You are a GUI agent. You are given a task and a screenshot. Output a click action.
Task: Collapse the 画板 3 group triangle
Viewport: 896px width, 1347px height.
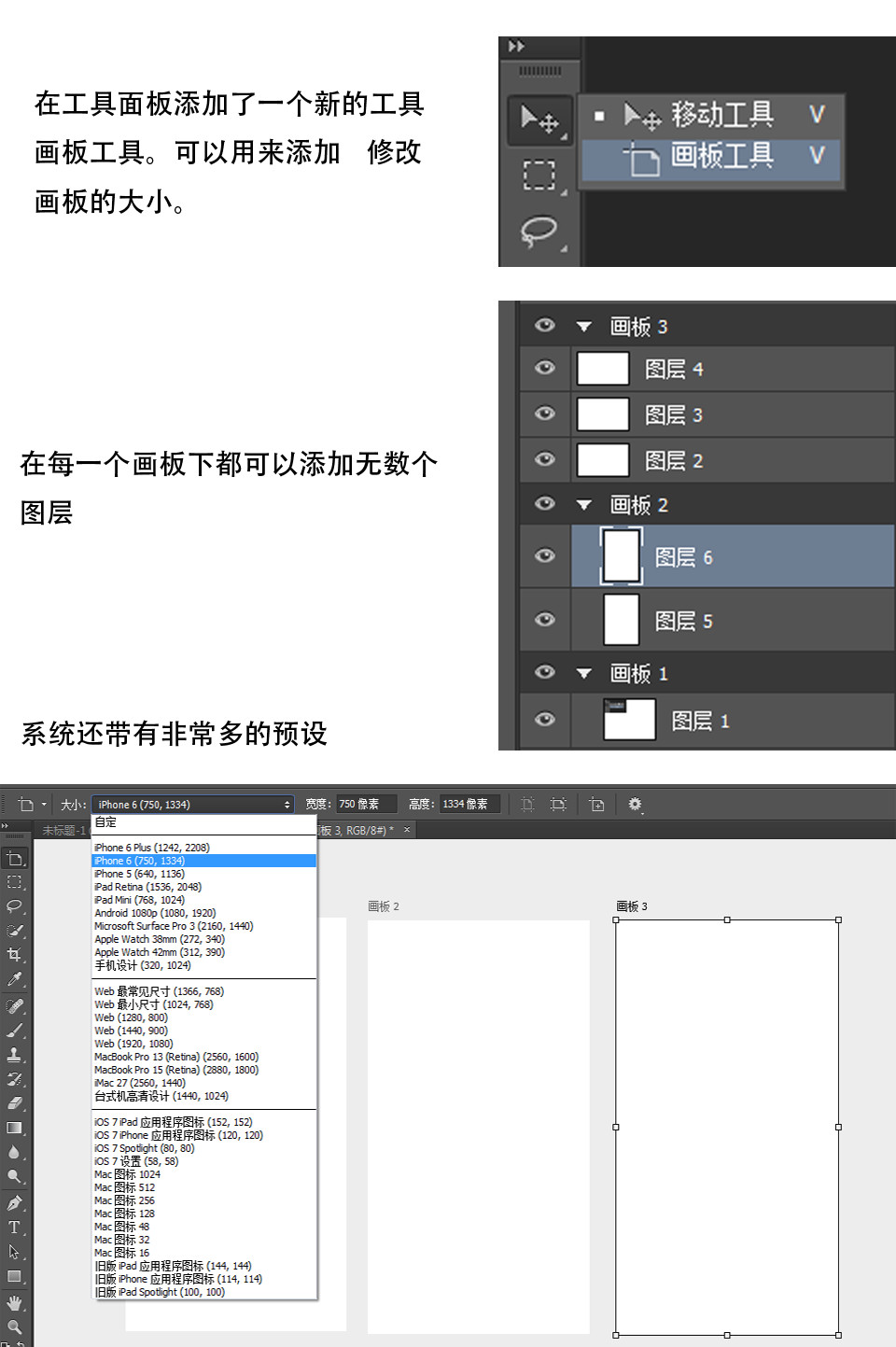point(584,327)
